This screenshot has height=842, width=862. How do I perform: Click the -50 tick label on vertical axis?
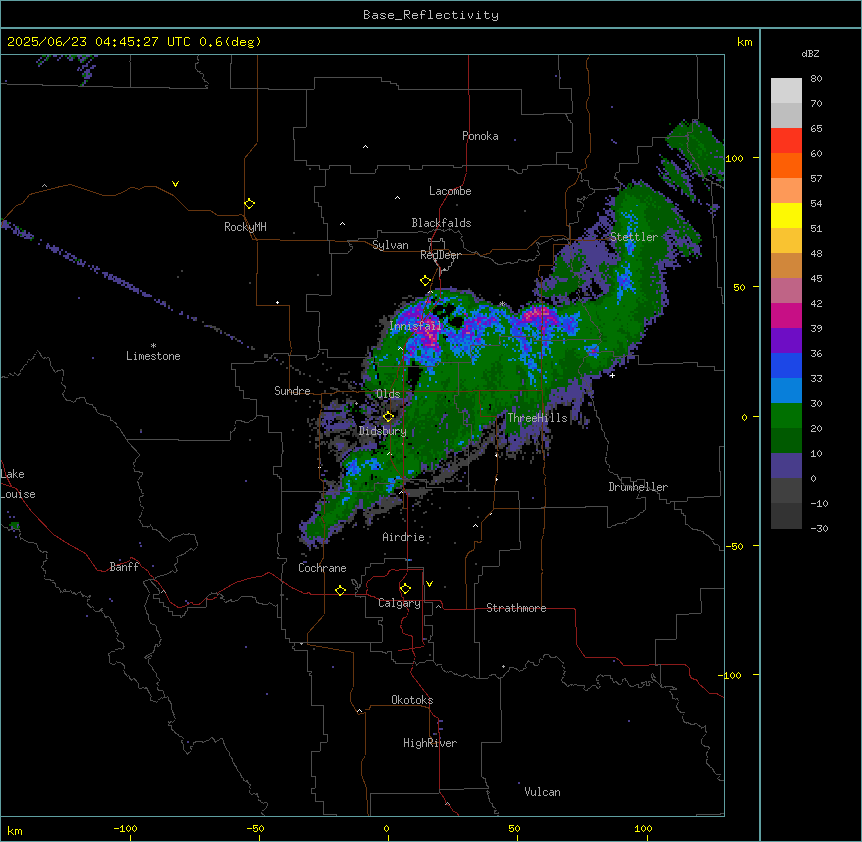(x=734, y=546)
